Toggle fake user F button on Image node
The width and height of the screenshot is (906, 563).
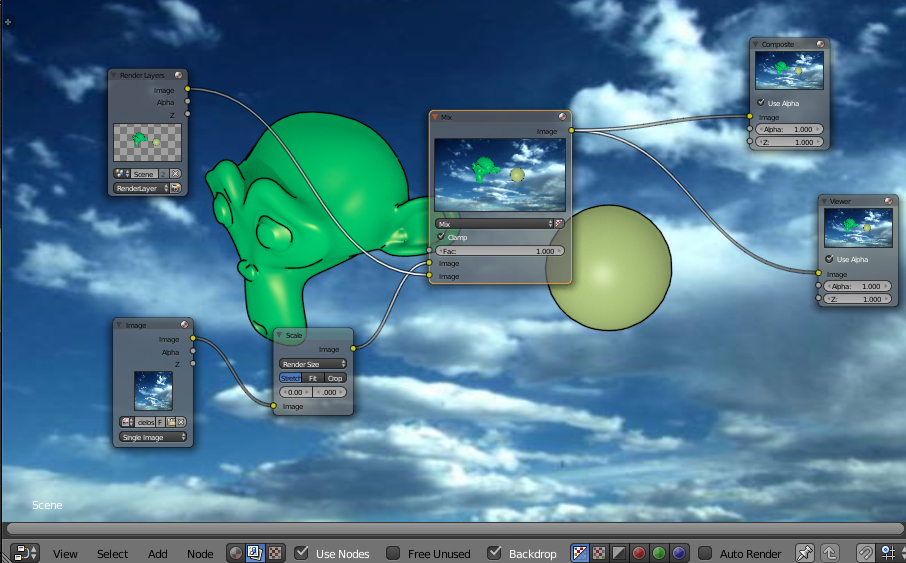160,422
